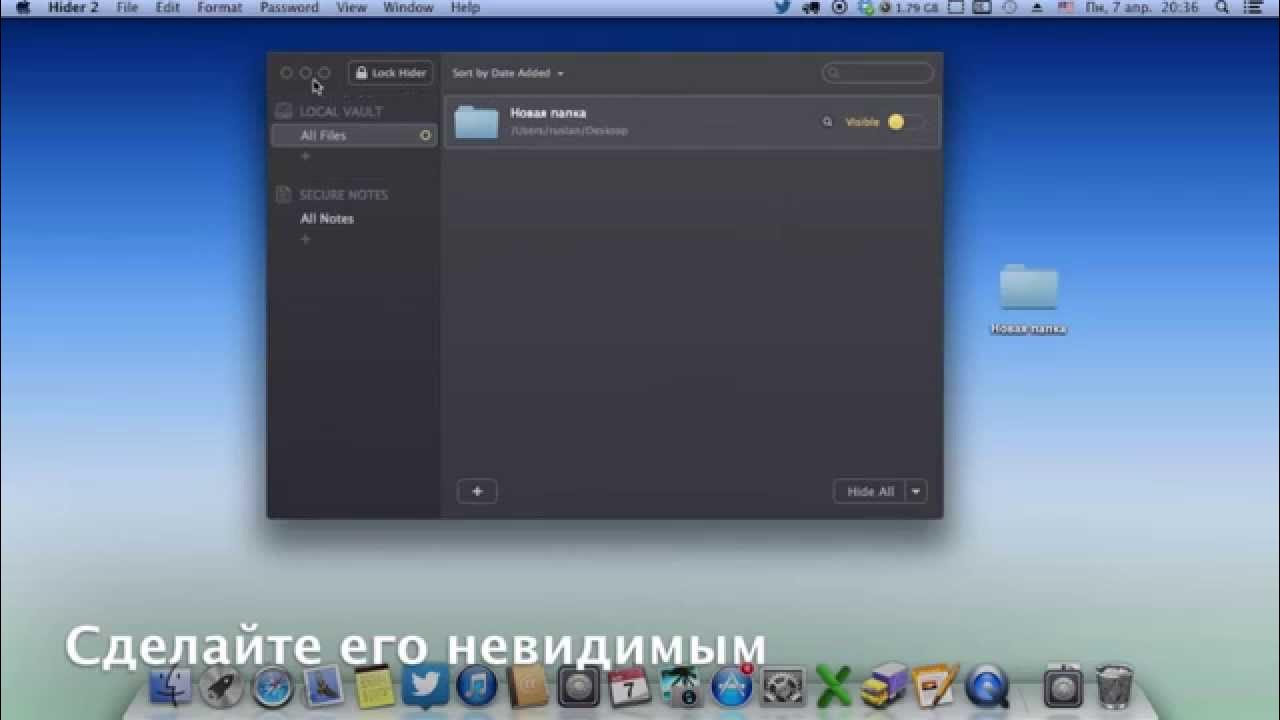The image size is (1280, 720).
Task: Open Safari from the Dock
Action: click(272, 688)
